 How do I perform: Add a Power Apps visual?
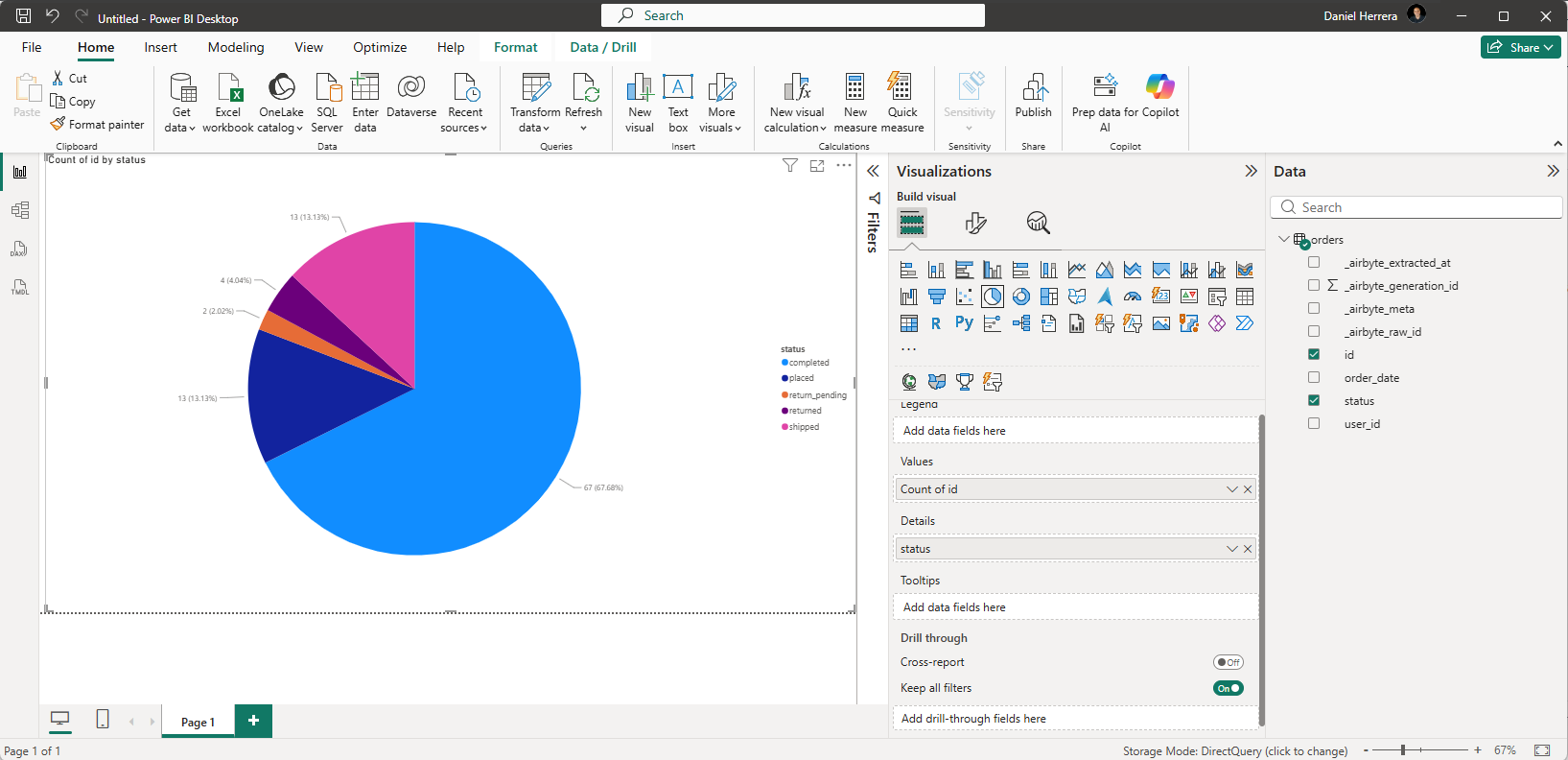1217,323
